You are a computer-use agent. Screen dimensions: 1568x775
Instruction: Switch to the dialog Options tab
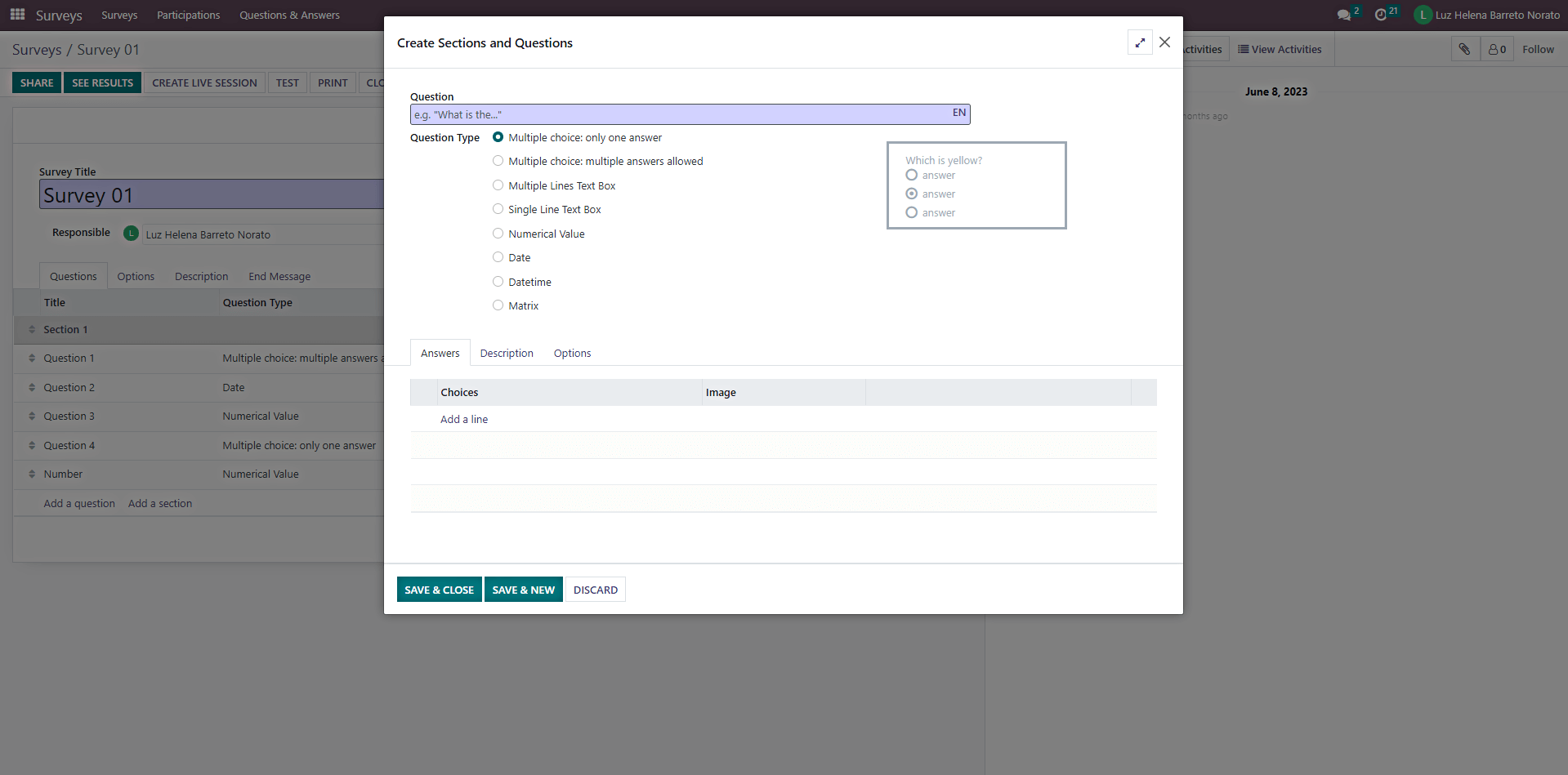(x=572, y=353)
